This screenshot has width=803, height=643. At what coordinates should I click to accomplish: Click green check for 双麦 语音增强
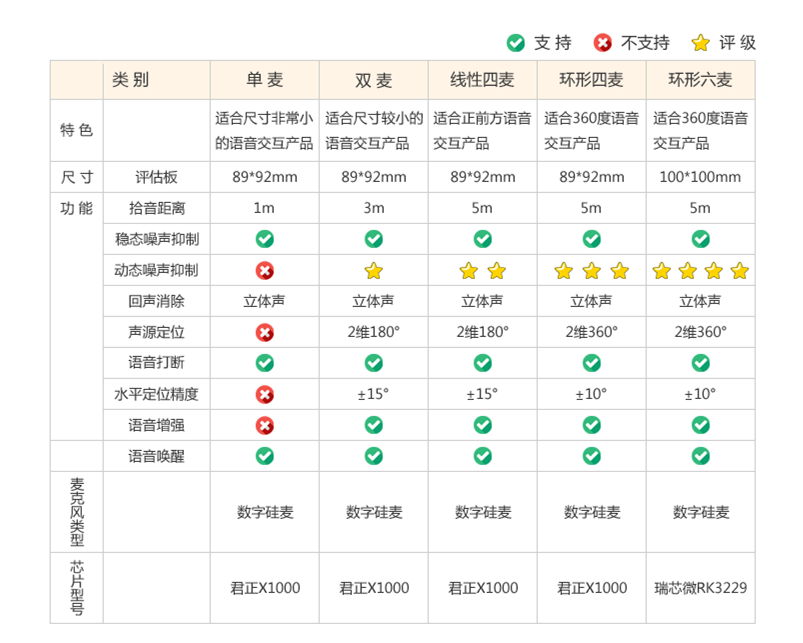(x=373, y=425)
